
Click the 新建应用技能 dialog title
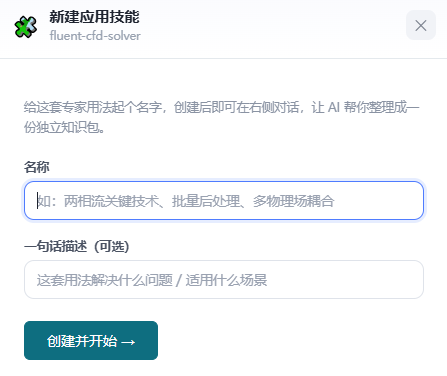94,17
